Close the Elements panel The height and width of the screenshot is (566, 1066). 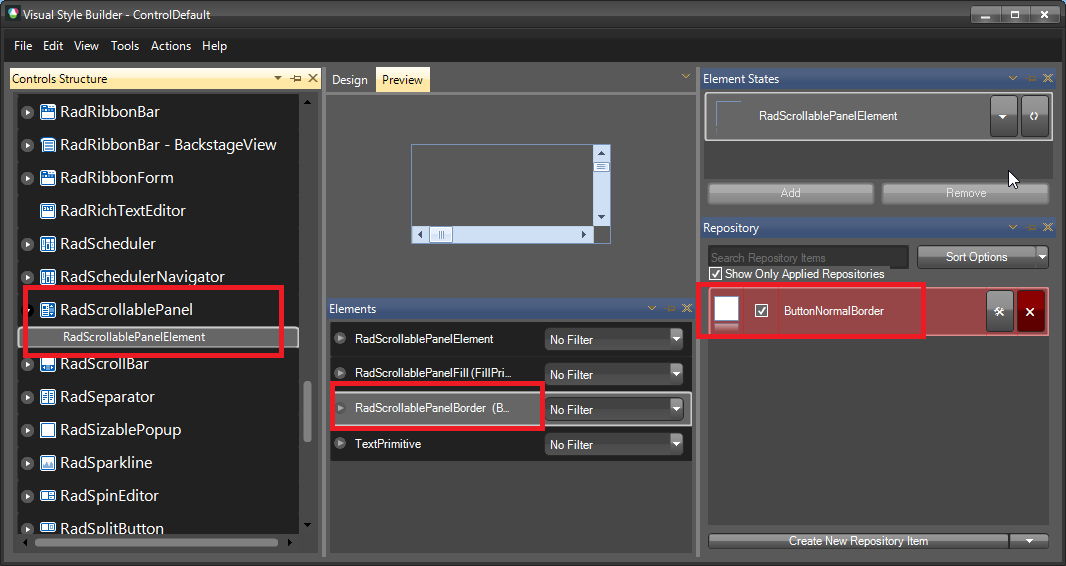[x=687, y=308]
